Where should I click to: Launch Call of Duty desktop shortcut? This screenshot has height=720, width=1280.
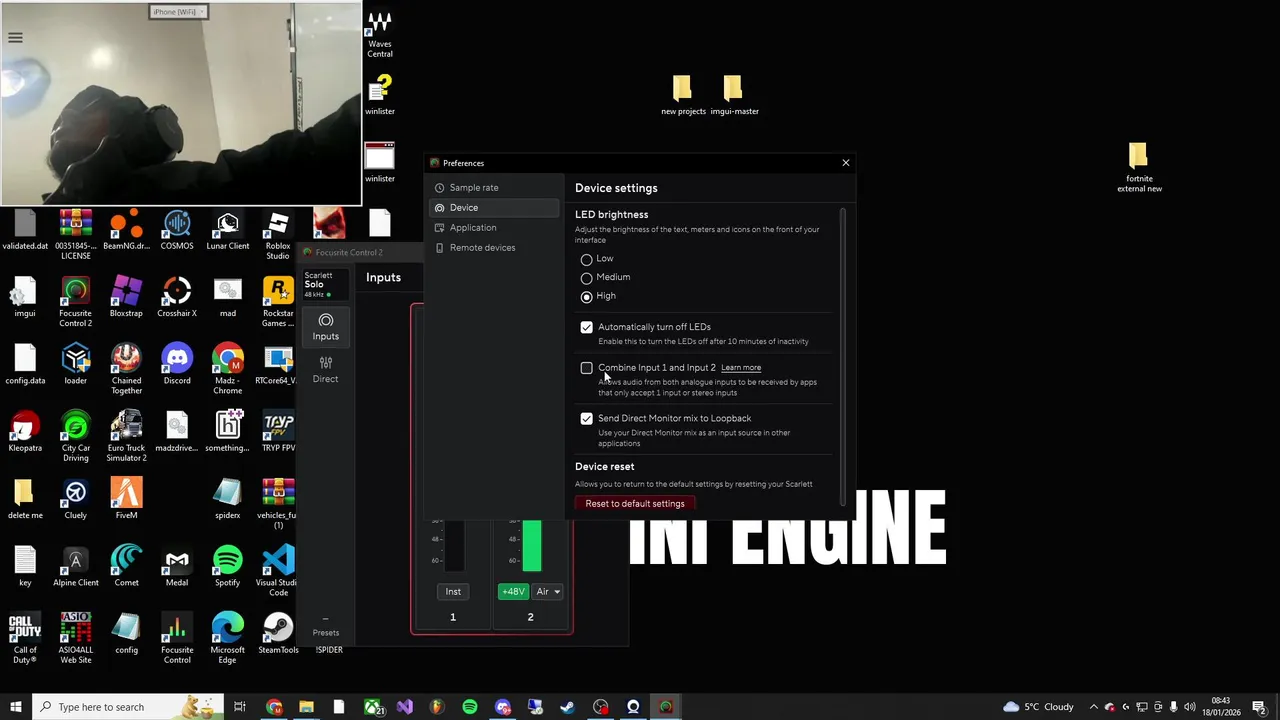[25, 638]
